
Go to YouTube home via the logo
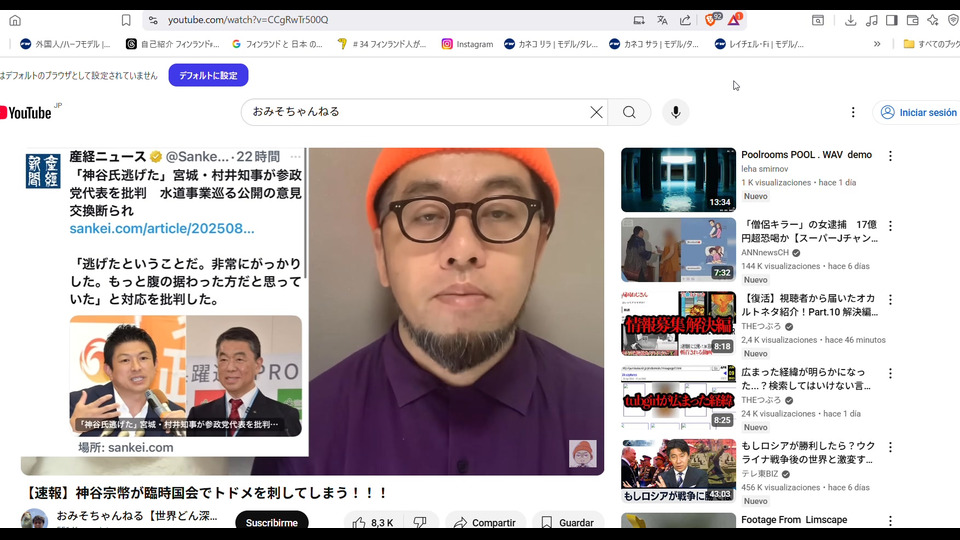[x=28, y=112]
